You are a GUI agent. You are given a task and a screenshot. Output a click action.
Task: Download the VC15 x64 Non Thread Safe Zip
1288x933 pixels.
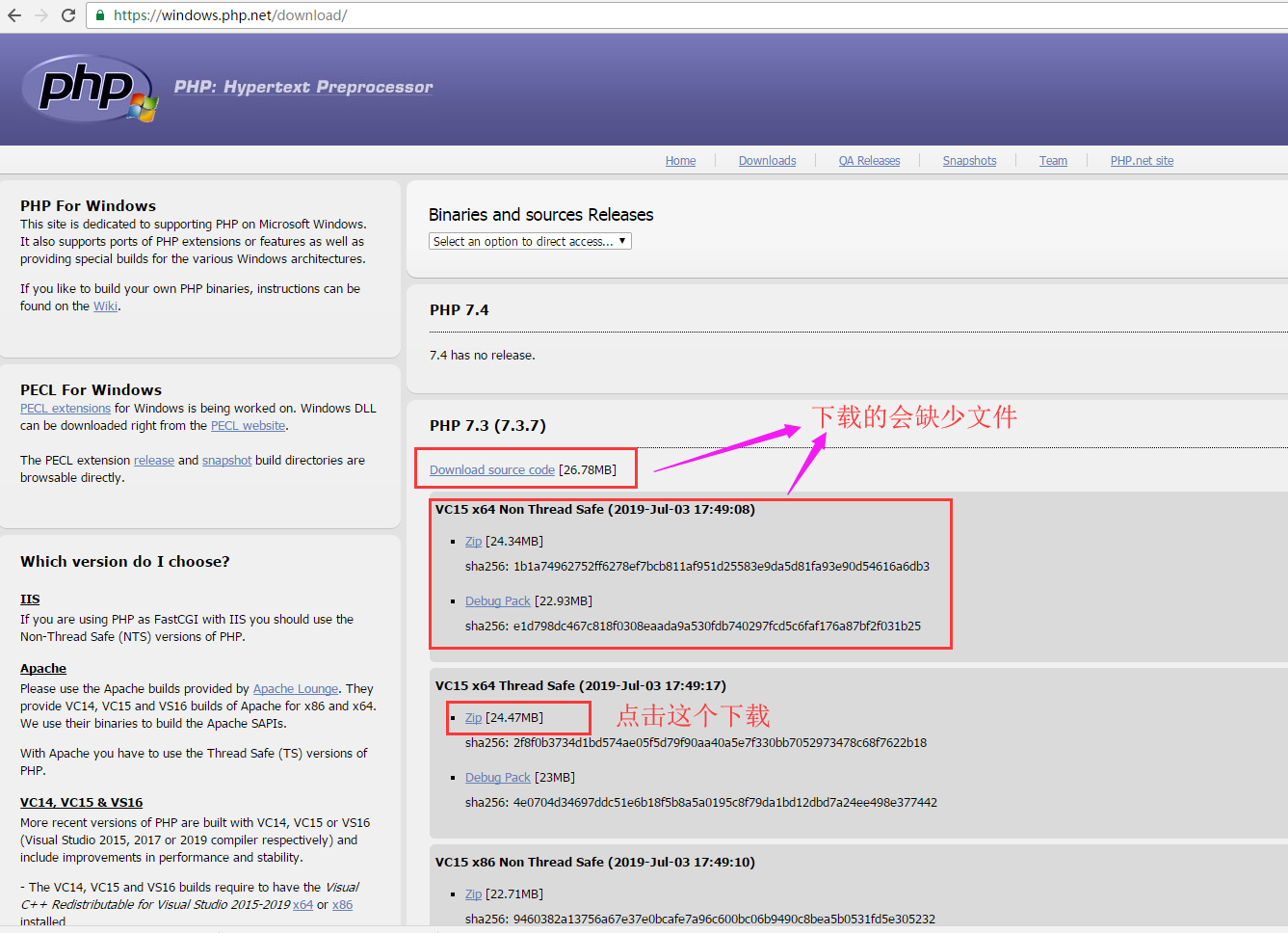pos(473,541)
